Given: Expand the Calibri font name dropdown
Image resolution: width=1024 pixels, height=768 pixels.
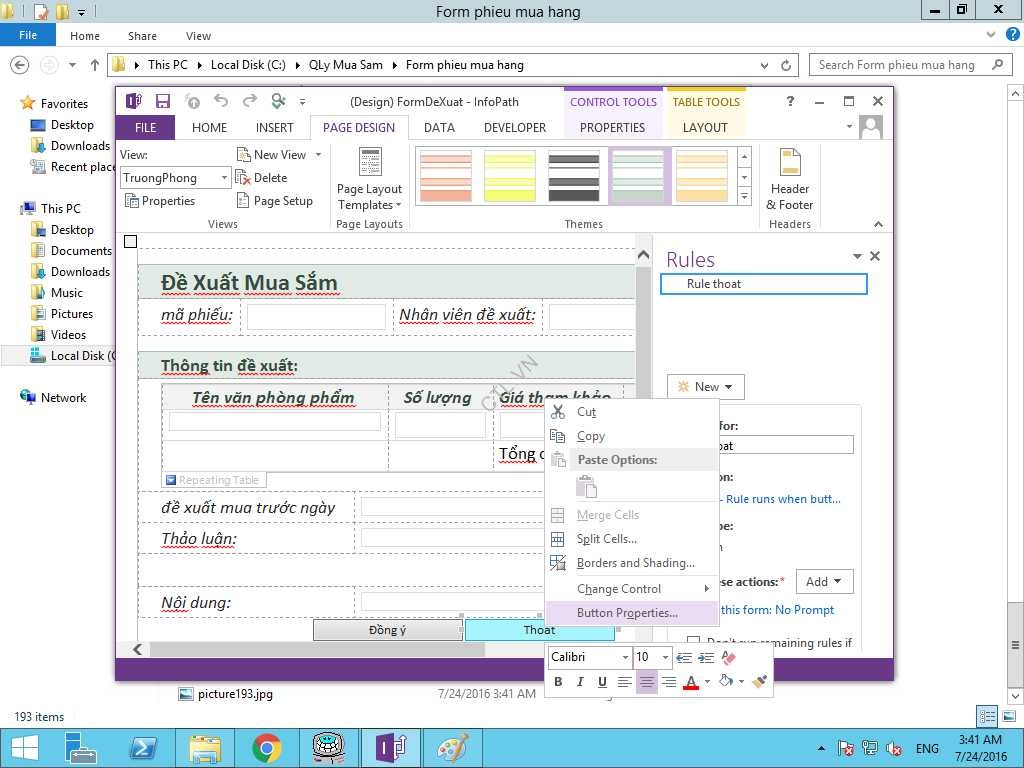Looking at the screenshot, I should pos(625,657).
